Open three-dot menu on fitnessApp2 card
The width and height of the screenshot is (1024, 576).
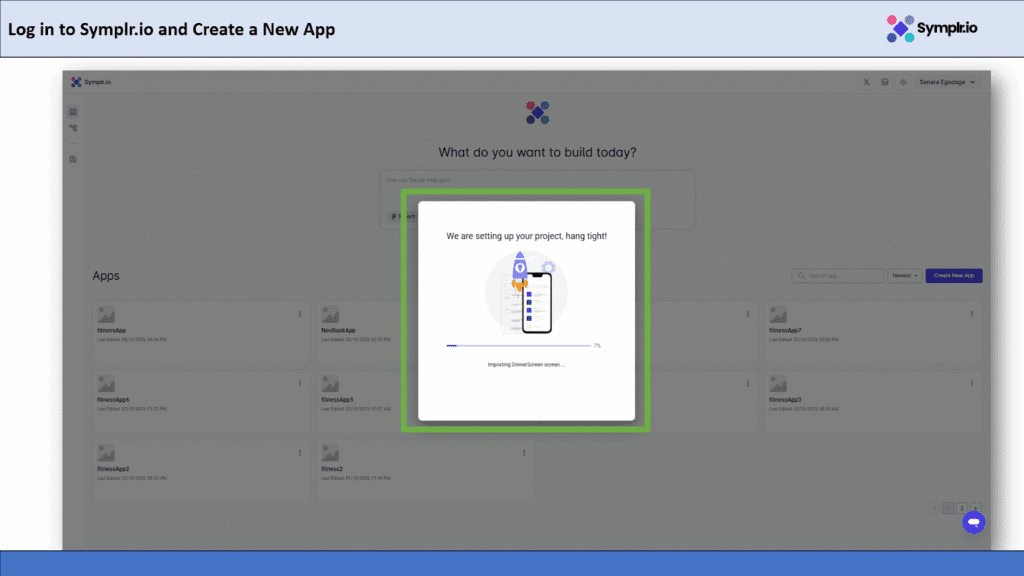pos(299,453)
